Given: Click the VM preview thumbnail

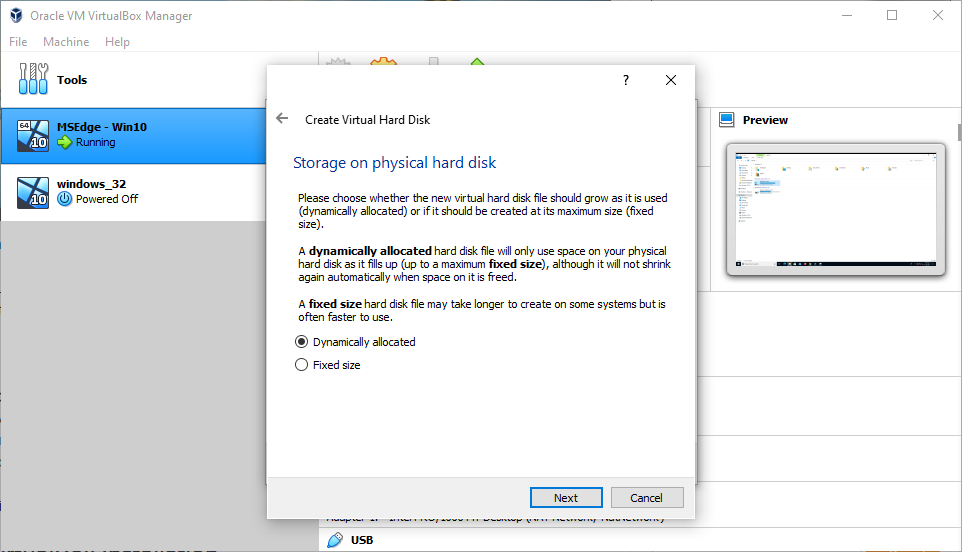Looking at the screenshot, I should point(836,210).
